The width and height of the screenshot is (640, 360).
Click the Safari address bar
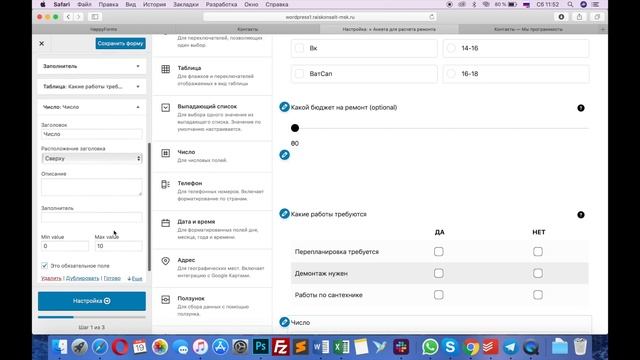point(320,17)
